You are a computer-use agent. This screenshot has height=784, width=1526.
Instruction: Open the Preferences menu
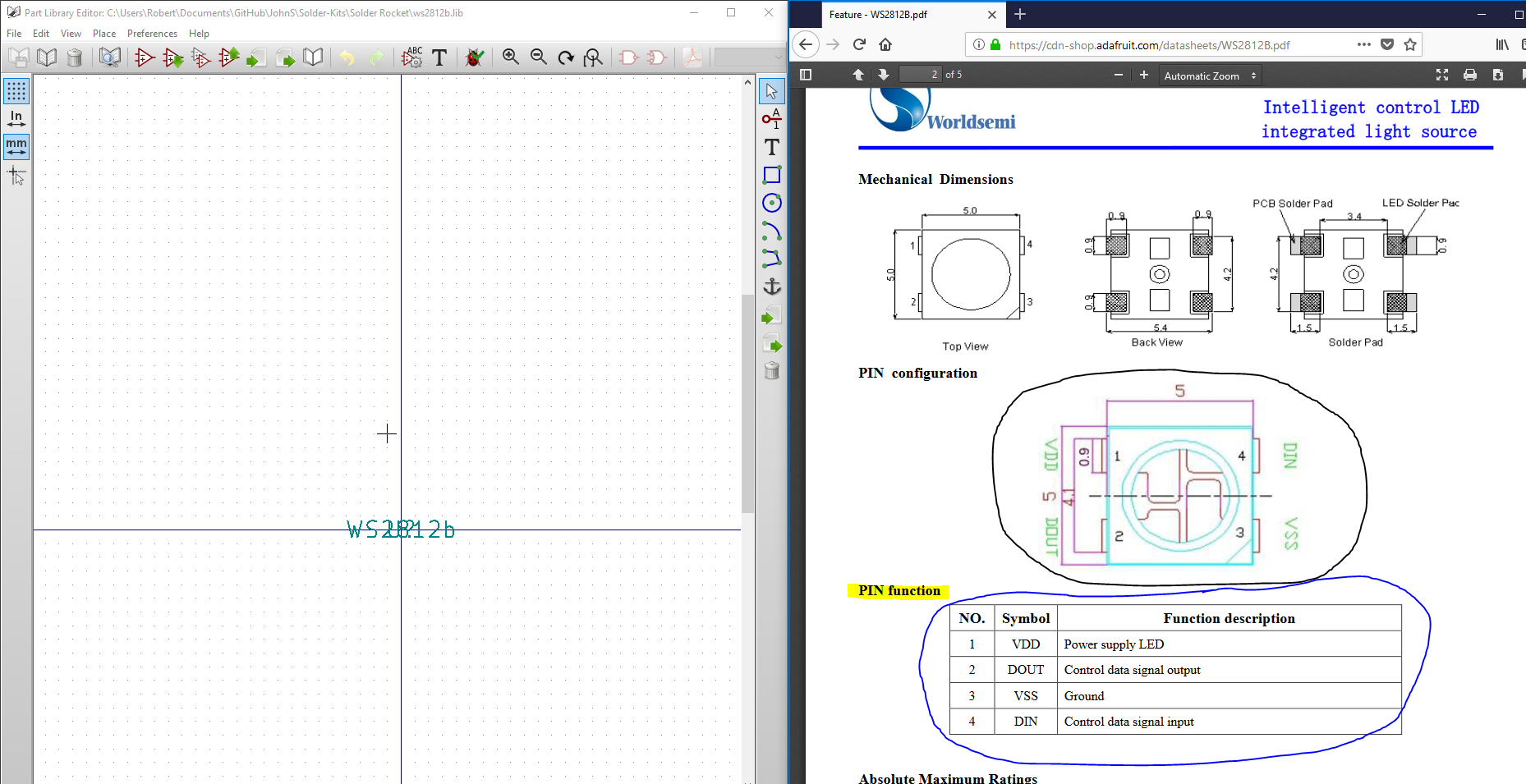[x=152, y=34]
